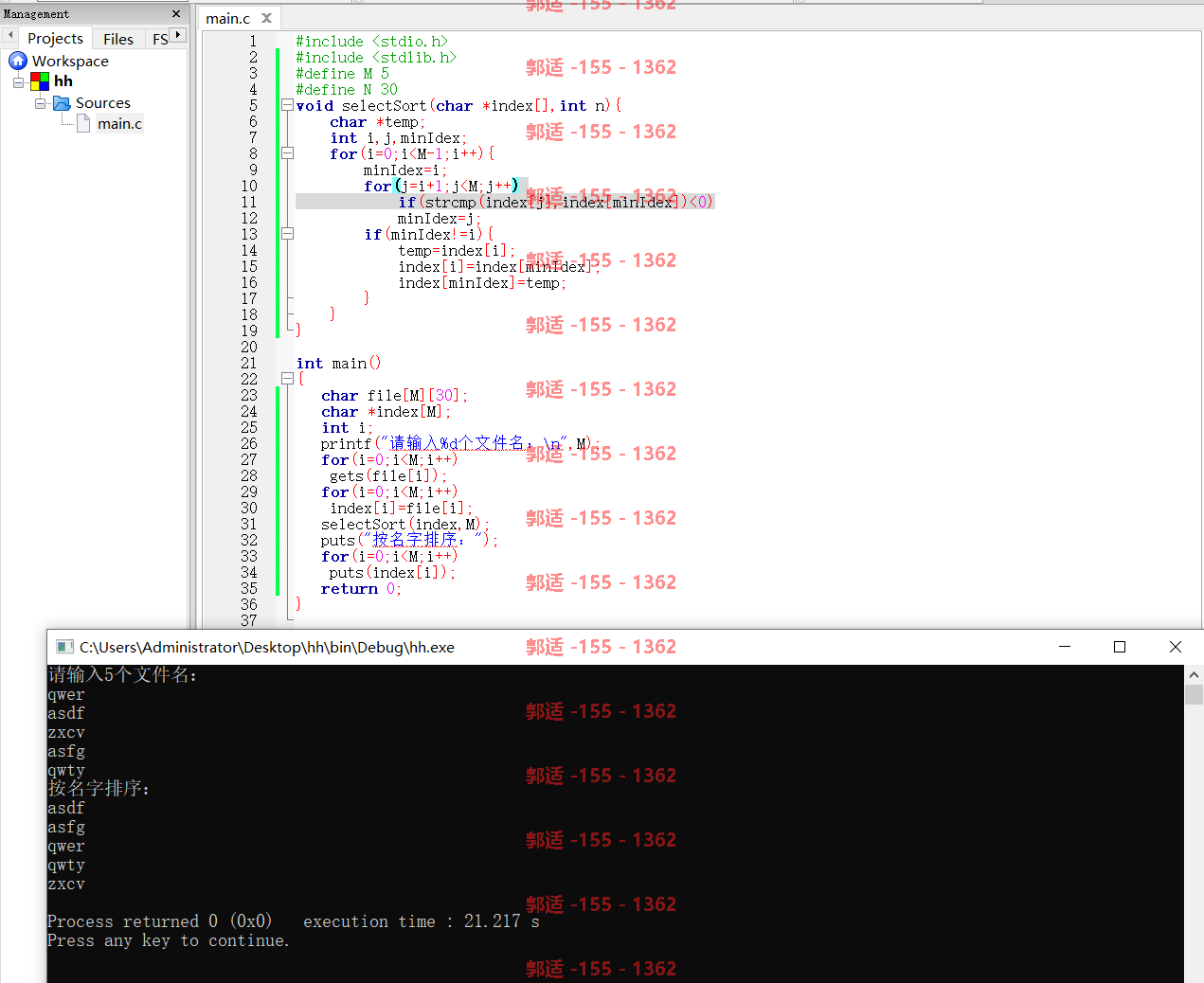The height and width of the screenshot is (983, 1204).
Task: Click the '#define N 30' line
Action: click(347, 89)
